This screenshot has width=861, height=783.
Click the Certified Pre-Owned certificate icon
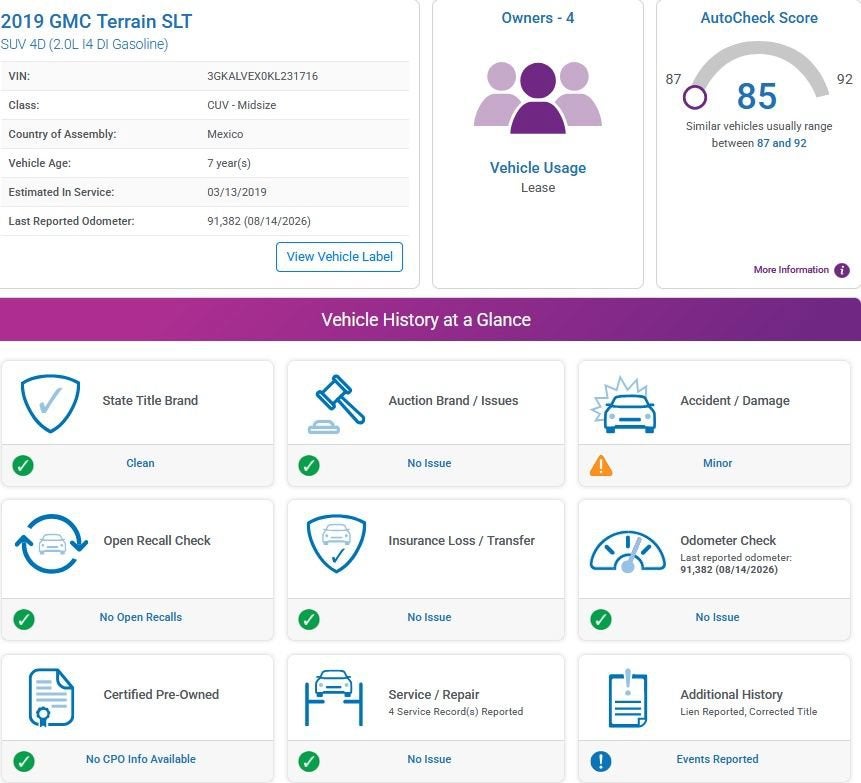tap(51, 697)
